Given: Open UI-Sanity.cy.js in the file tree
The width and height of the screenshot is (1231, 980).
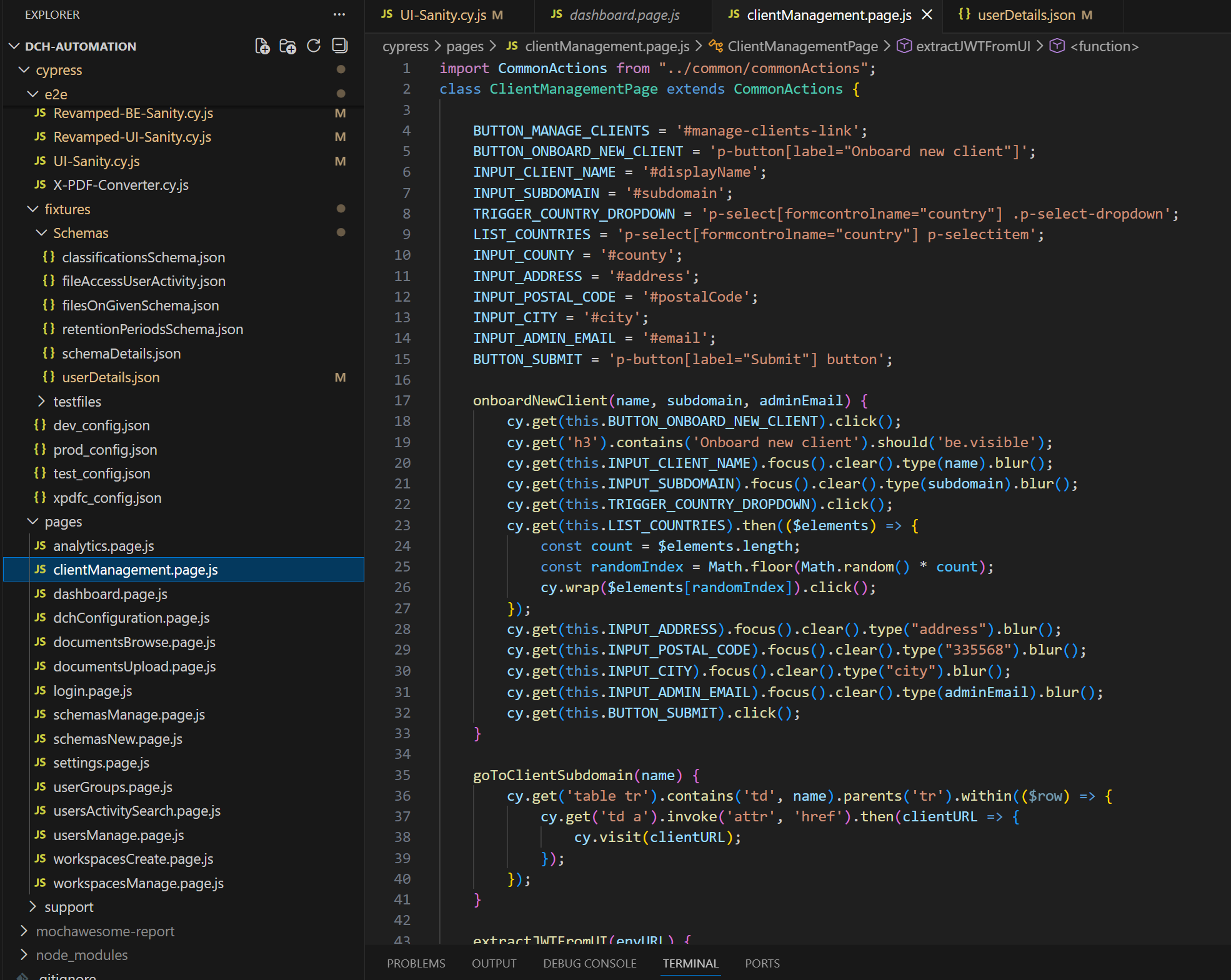Looking at the screenshot, I should click(96, 161).
